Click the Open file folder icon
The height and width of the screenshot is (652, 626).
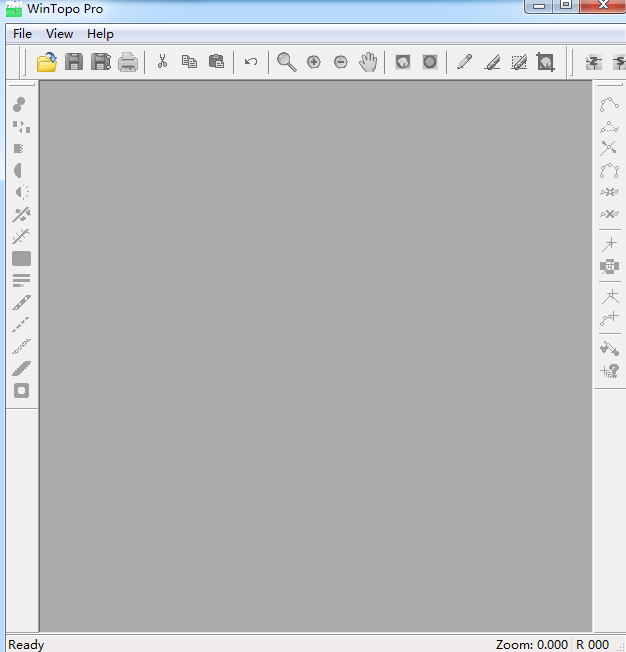47,62
